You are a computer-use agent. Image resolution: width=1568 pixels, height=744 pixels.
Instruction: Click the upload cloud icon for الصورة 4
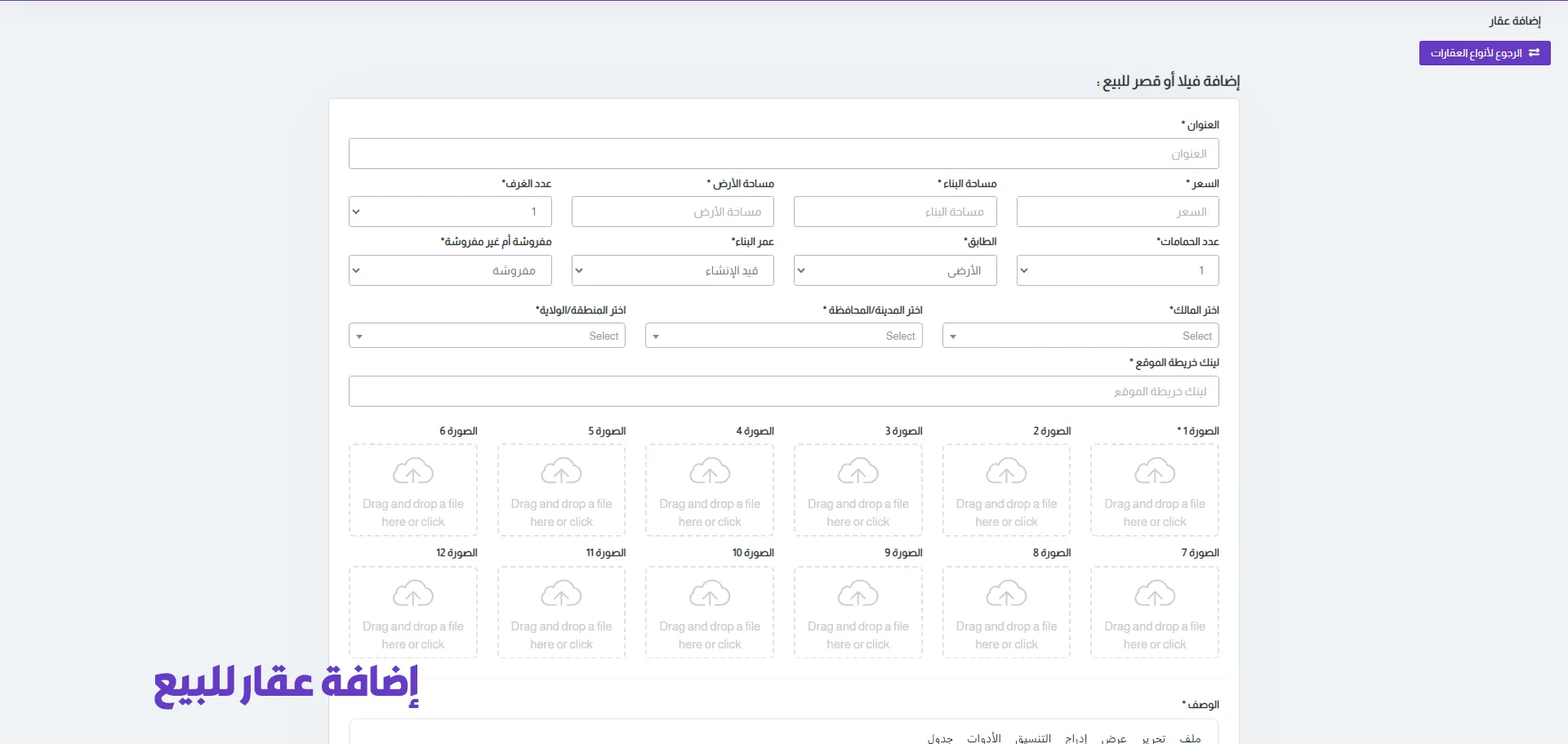tap(710, 471)
